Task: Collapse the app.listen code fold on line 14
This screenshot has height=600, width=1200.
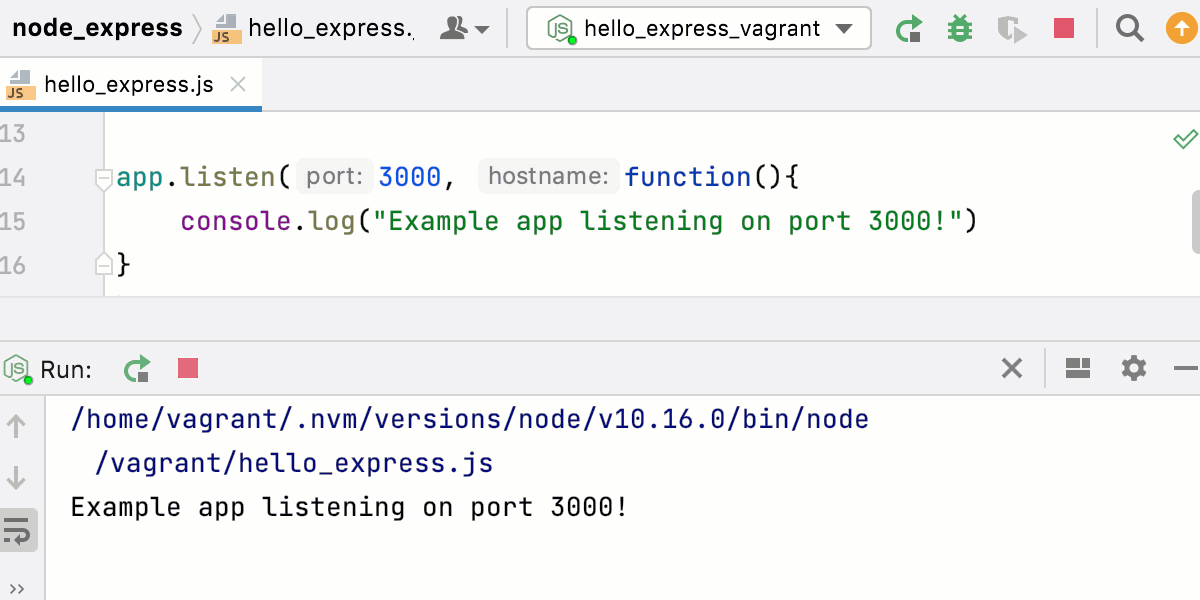Action: [x=103, y=176]
